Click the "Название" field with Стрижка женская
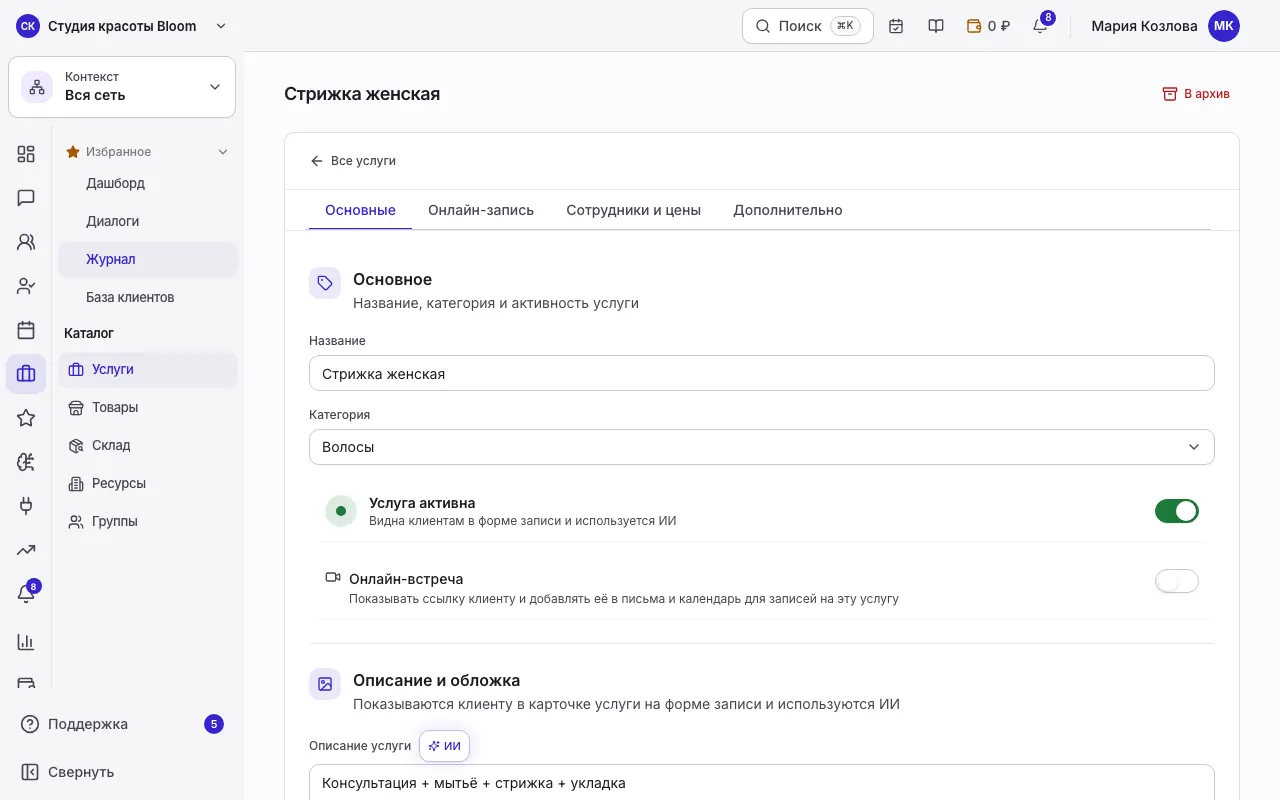The width and height of the screenshot is (1280, 800). point(762,373)
